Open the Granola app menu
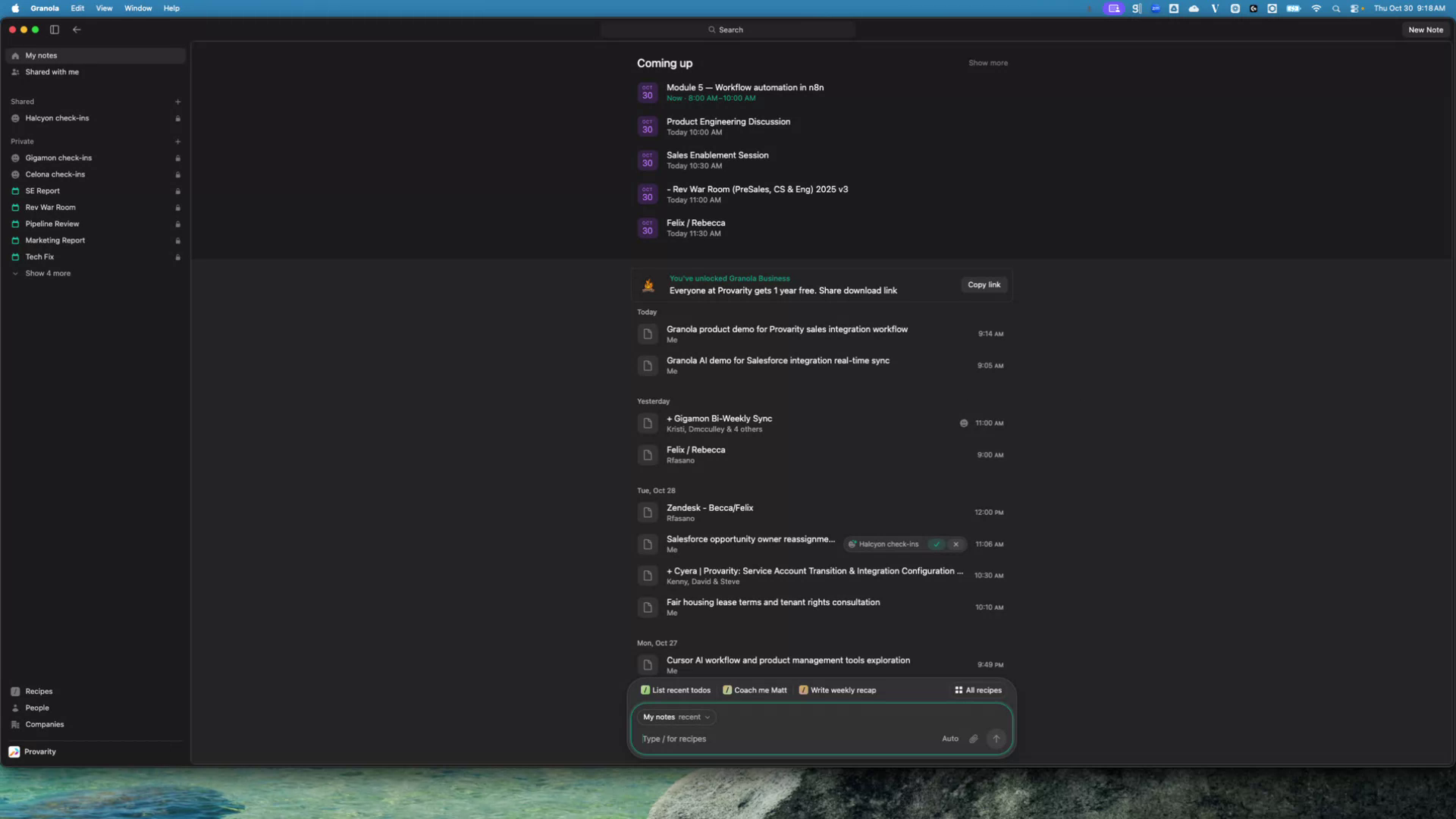The height and width of the screenshot is (819, 1456). (44, 8)
